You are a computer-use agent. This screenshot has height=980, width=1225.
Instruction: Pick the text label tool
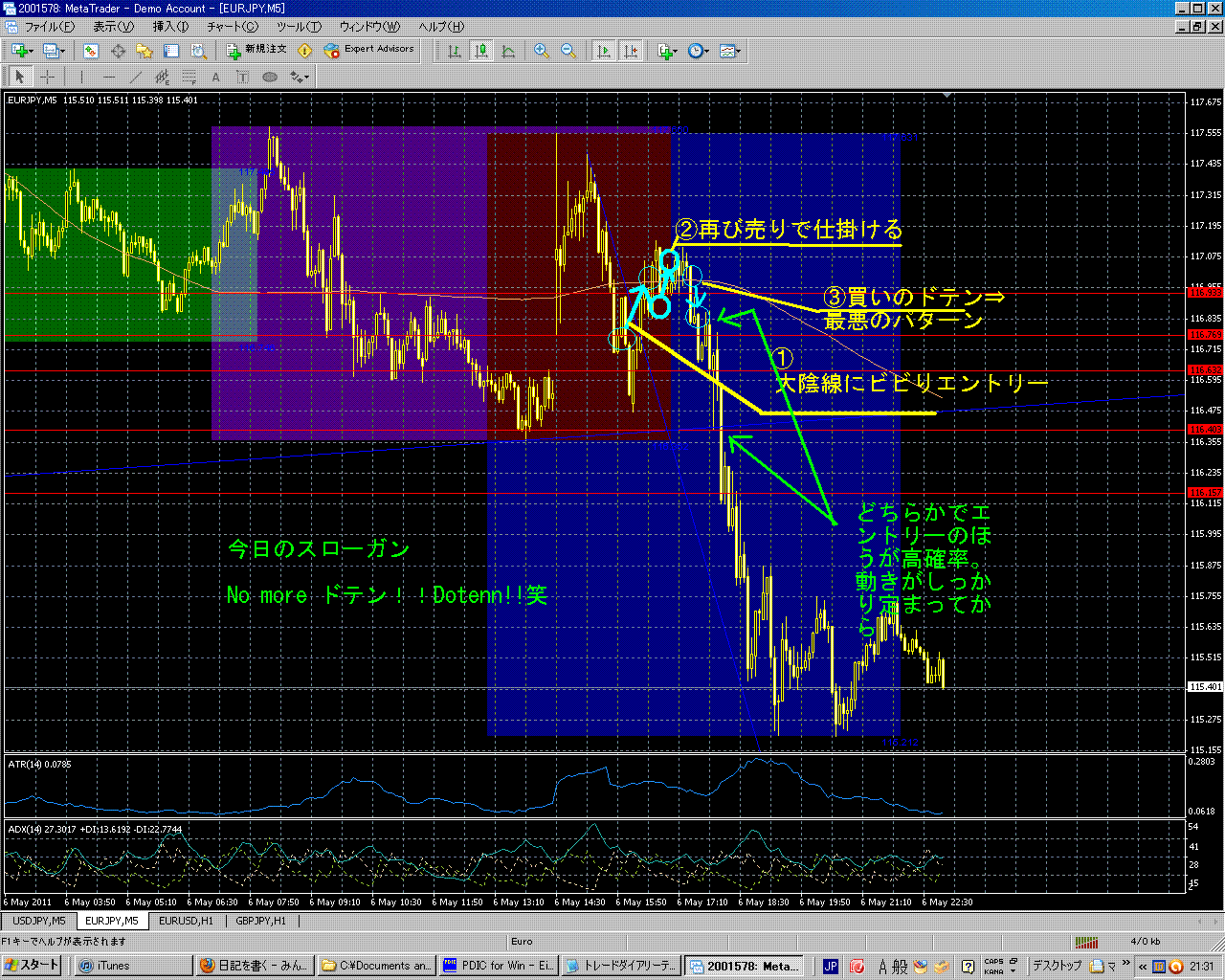tap(216, 78)
